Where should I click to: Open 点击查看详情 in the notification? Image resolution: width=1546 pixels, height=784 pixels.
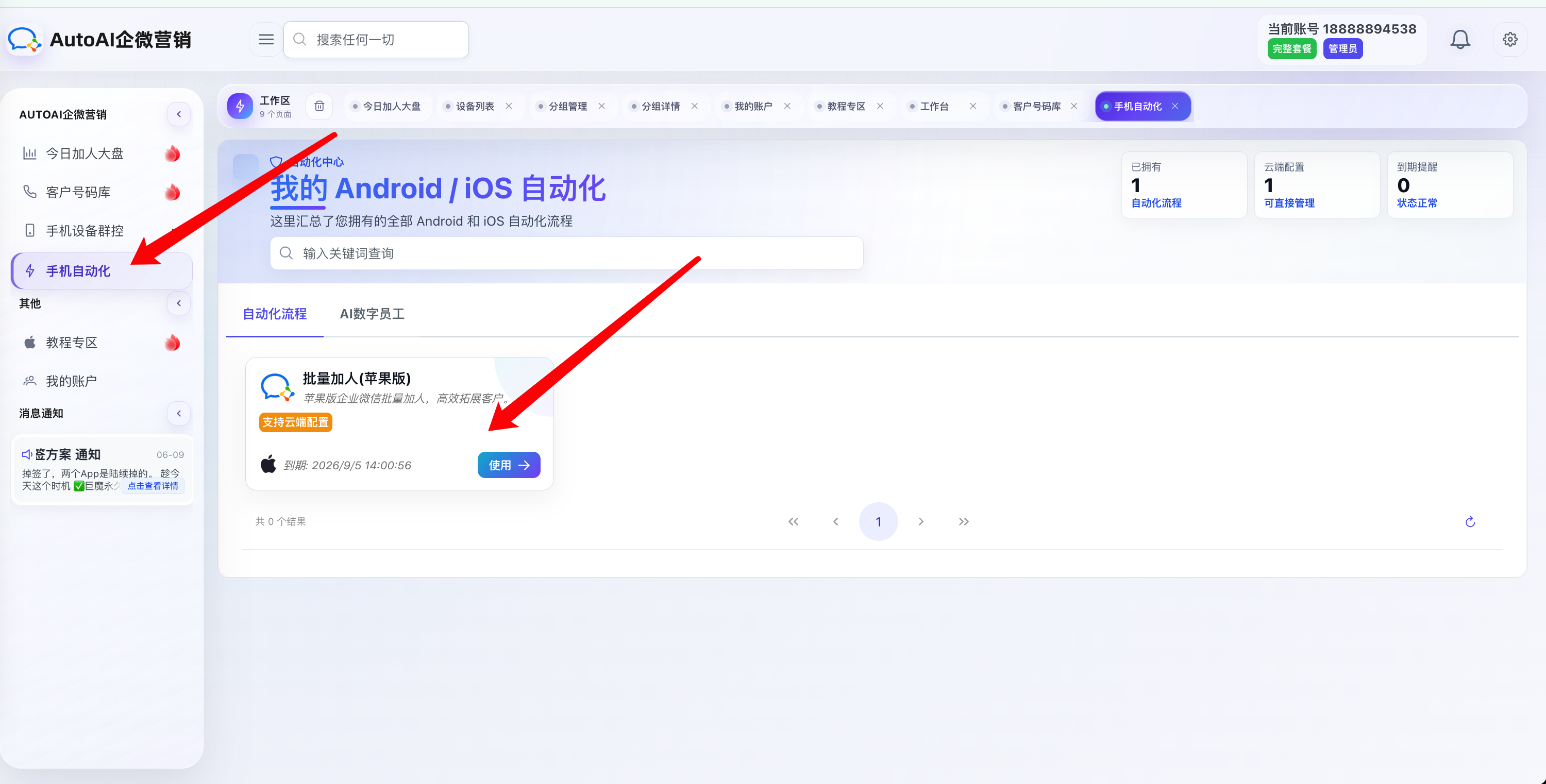153,486
